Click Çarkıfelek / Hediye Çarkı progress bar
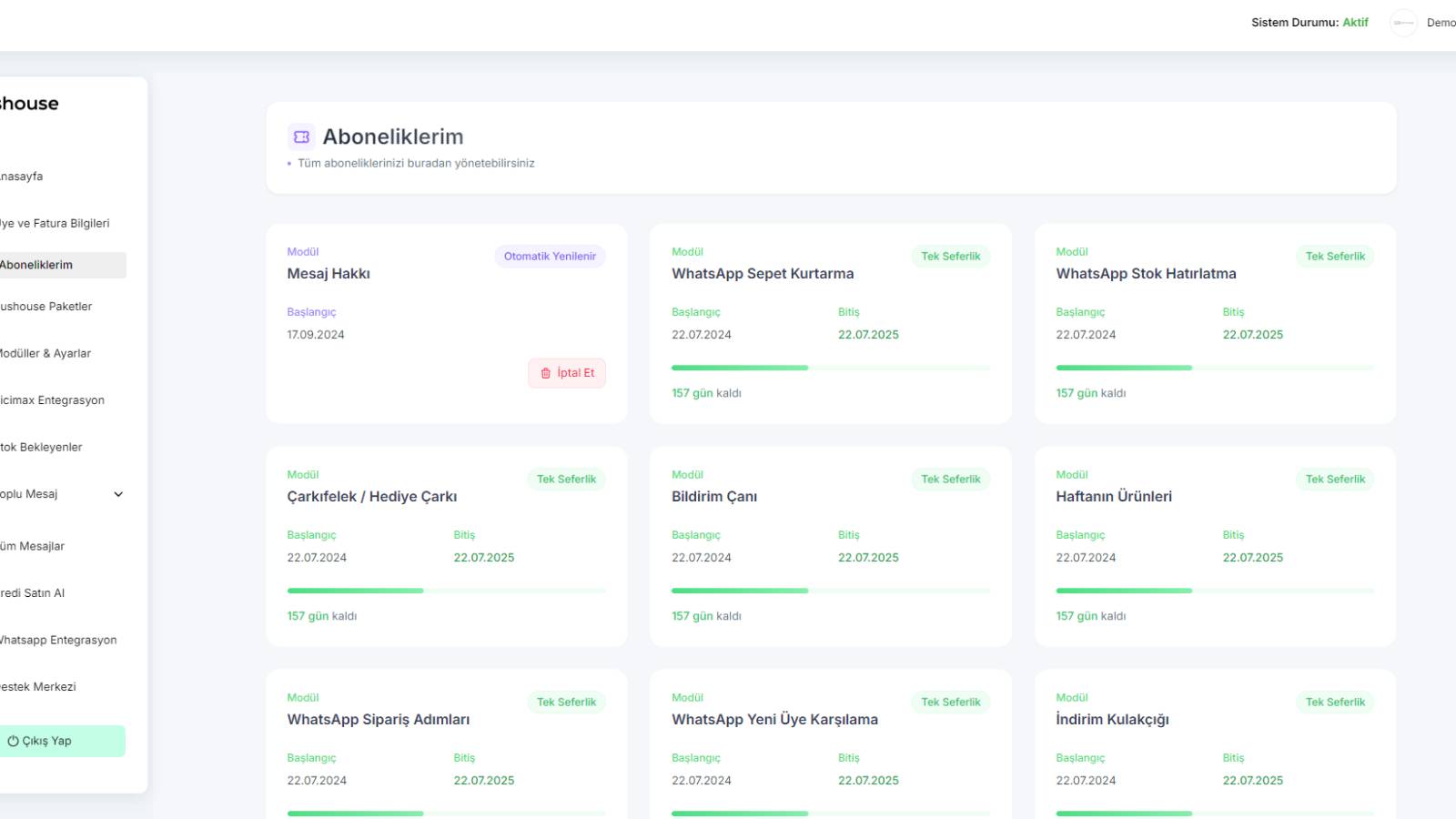1456x819 pixels. pyautogui.click(x=446, y=591)
